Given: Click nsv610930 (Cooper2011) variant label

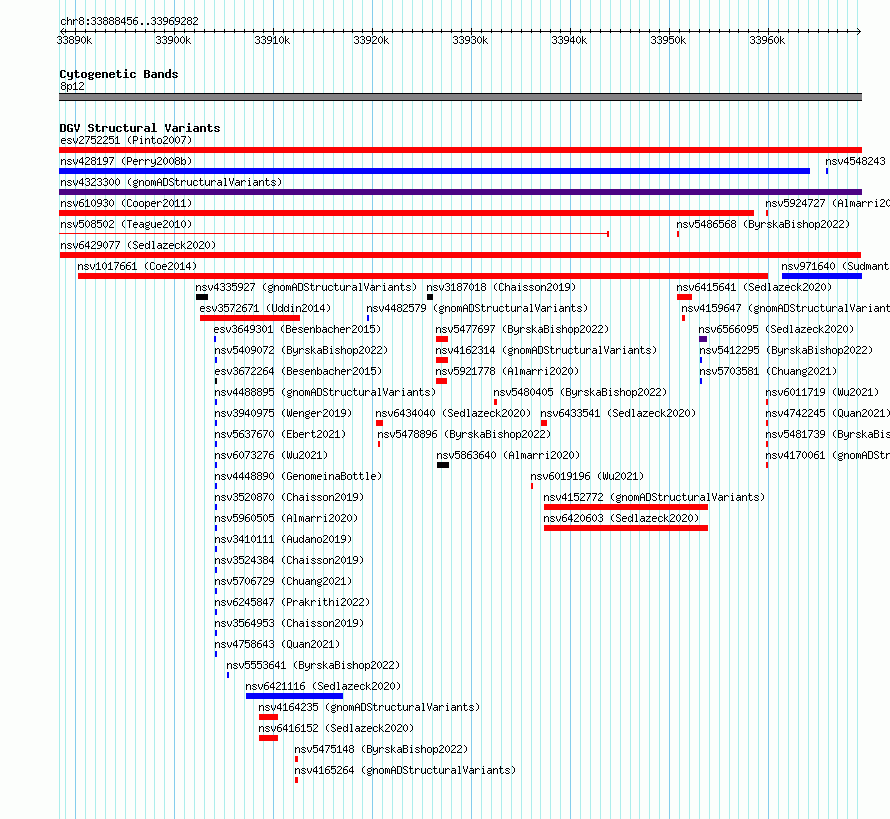Looking at the screenshot, I should click(126, 203).
